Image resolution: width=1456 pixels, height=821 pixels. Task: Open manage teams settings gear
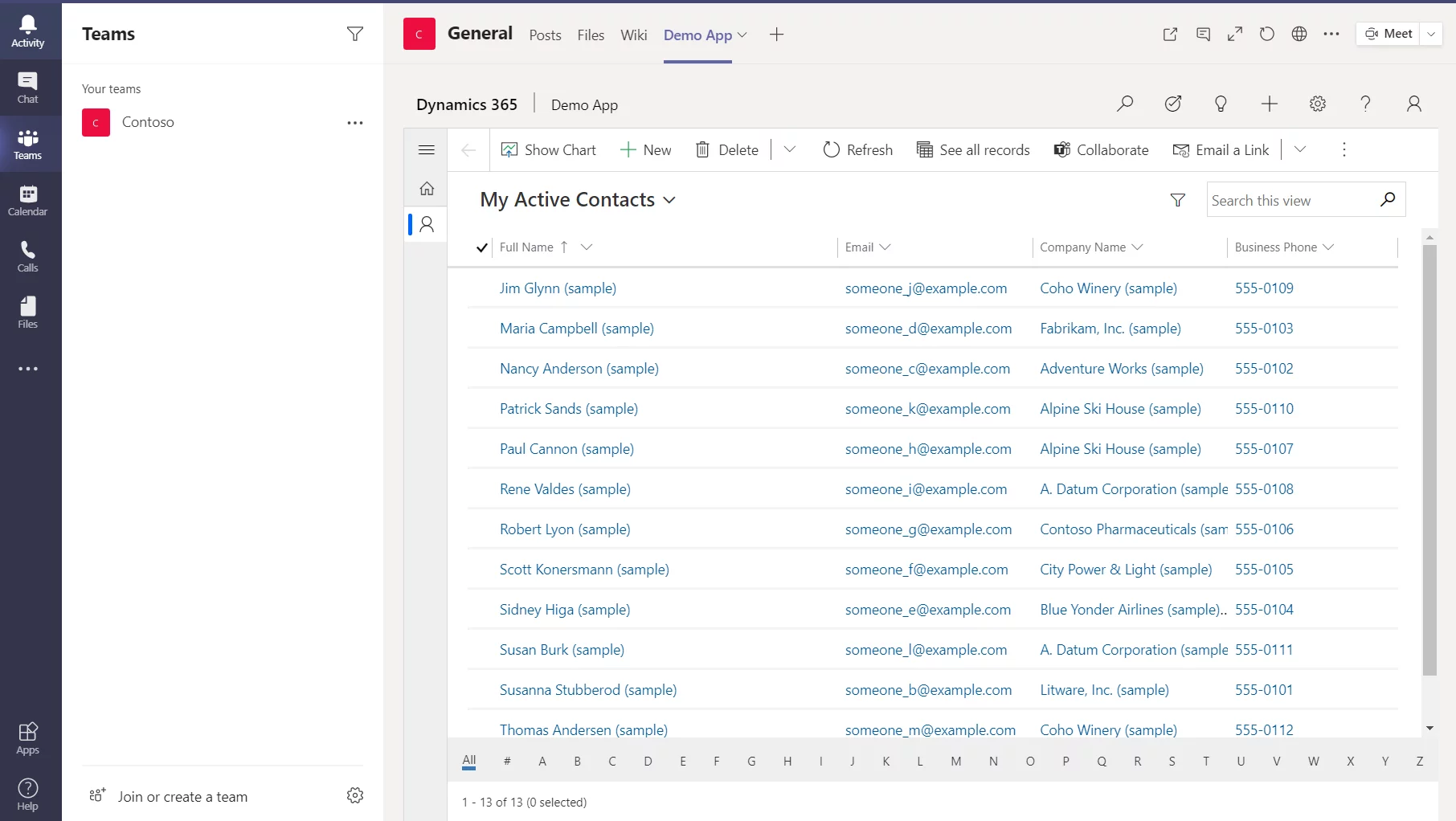tap(355, 795)
